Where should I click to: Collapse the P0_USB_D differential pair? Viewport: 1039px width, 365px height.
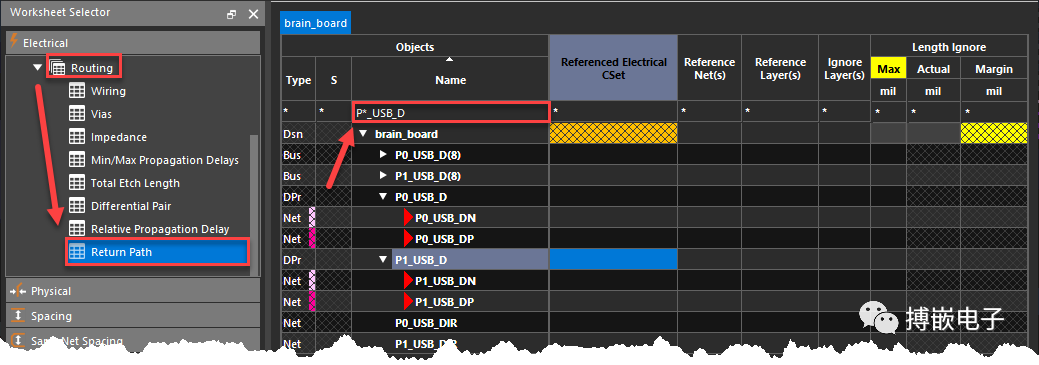[383, 197]
